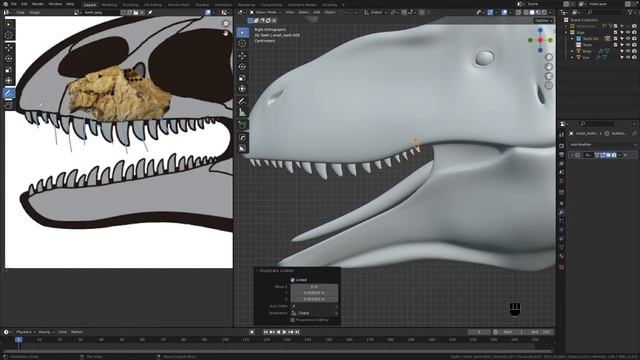Screen dimensions: 640x360
Task: Open the File menu
Action: point(13,4)
